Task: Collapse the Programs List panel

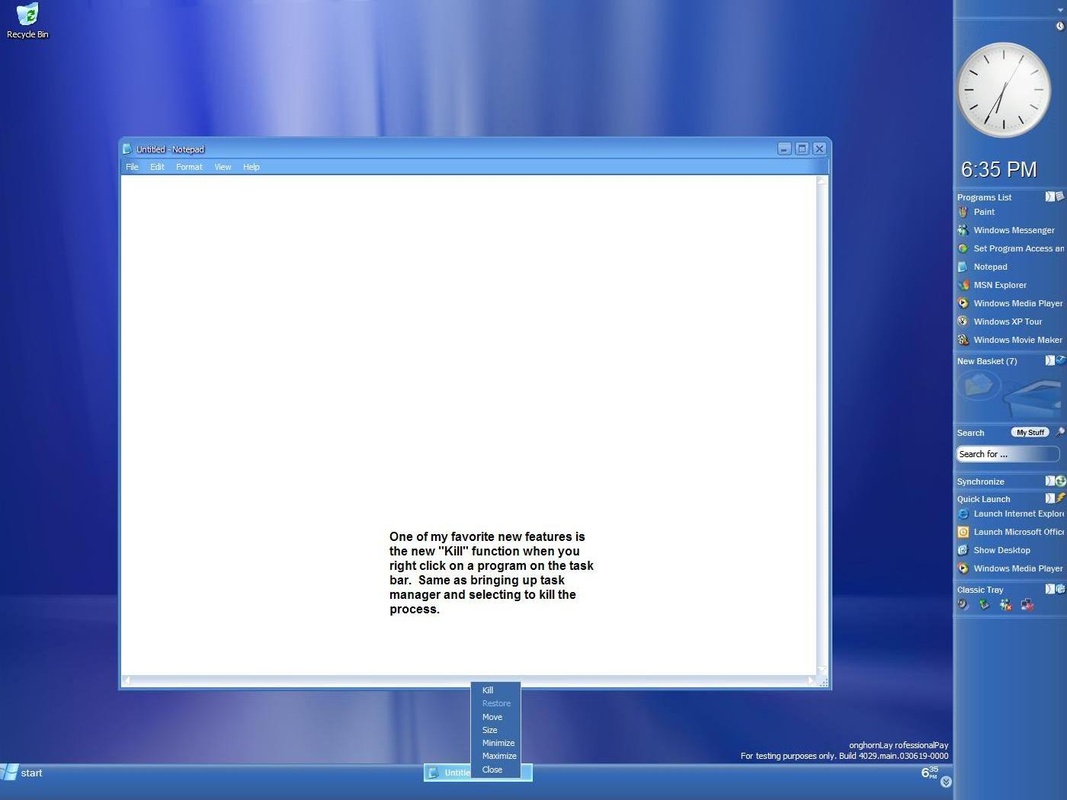Action: coord(1050,196)
